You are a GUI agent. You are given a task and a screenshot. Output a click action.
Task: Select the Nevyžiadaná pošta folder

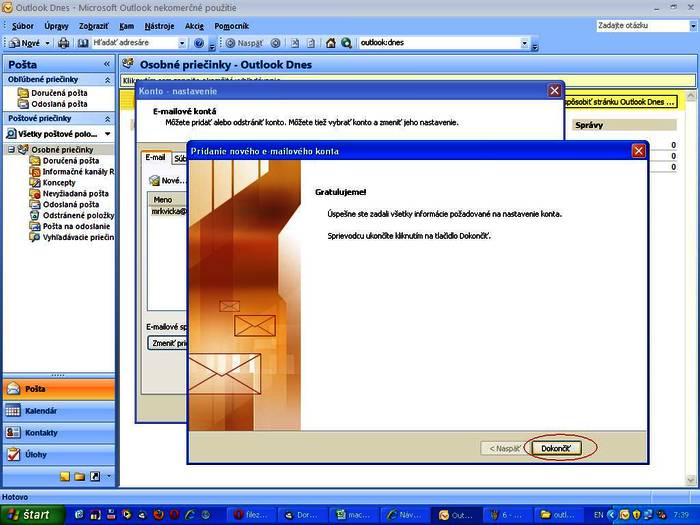(x=75, y=193)
